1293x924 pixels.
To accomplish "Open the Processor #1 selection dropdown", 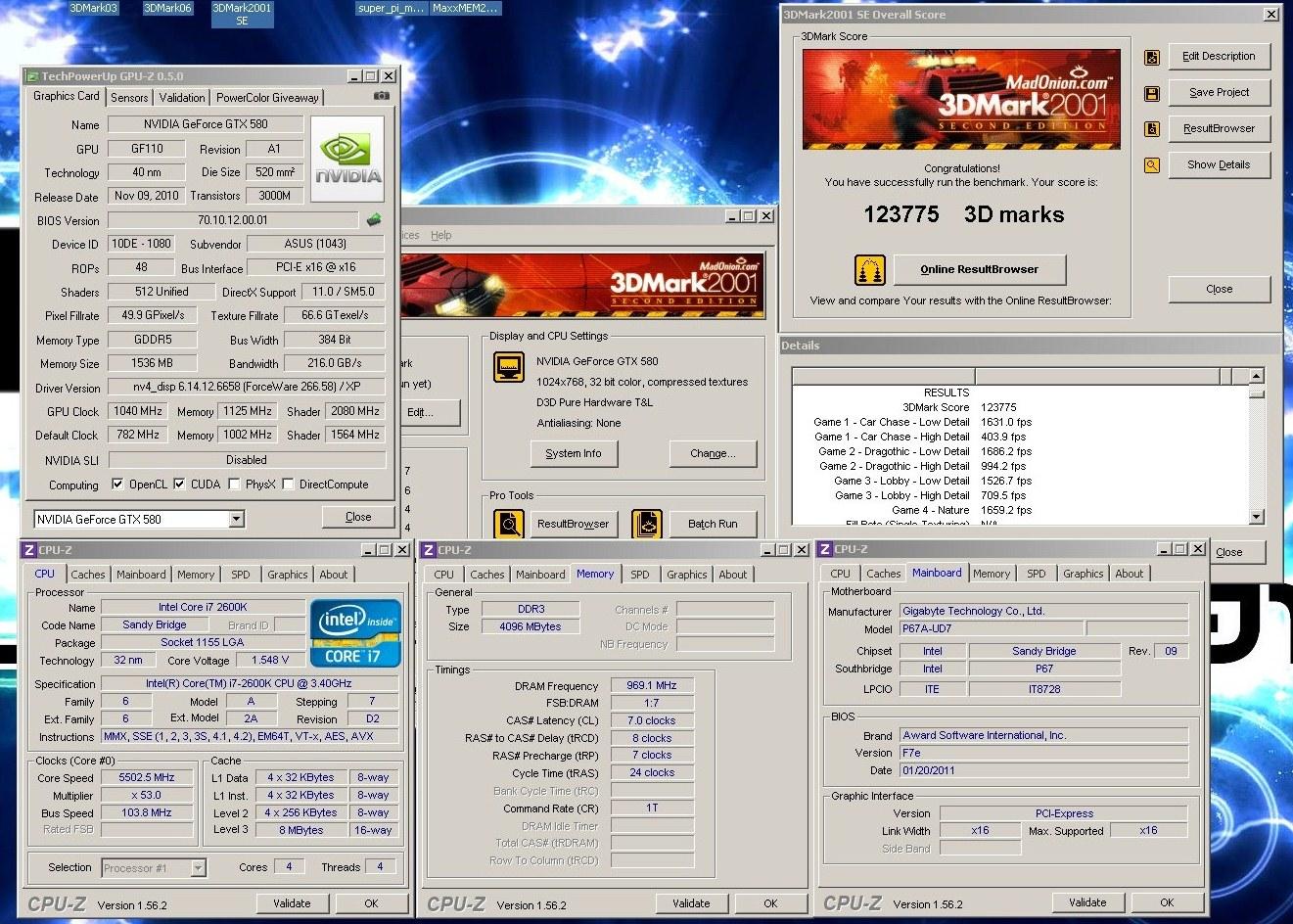I will (x=198, y=867).
